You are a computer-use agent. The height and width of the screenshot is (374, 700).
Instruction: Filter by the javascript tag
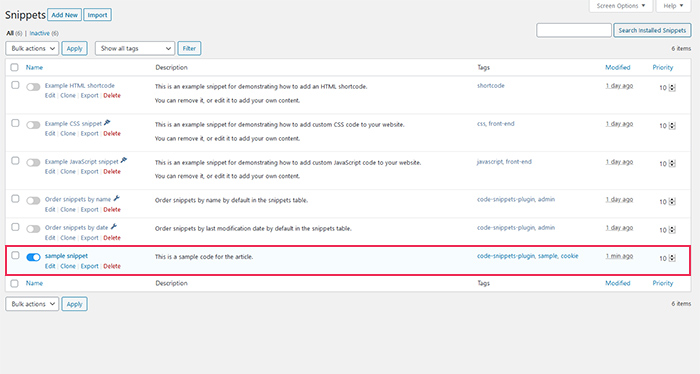(489, 162)
